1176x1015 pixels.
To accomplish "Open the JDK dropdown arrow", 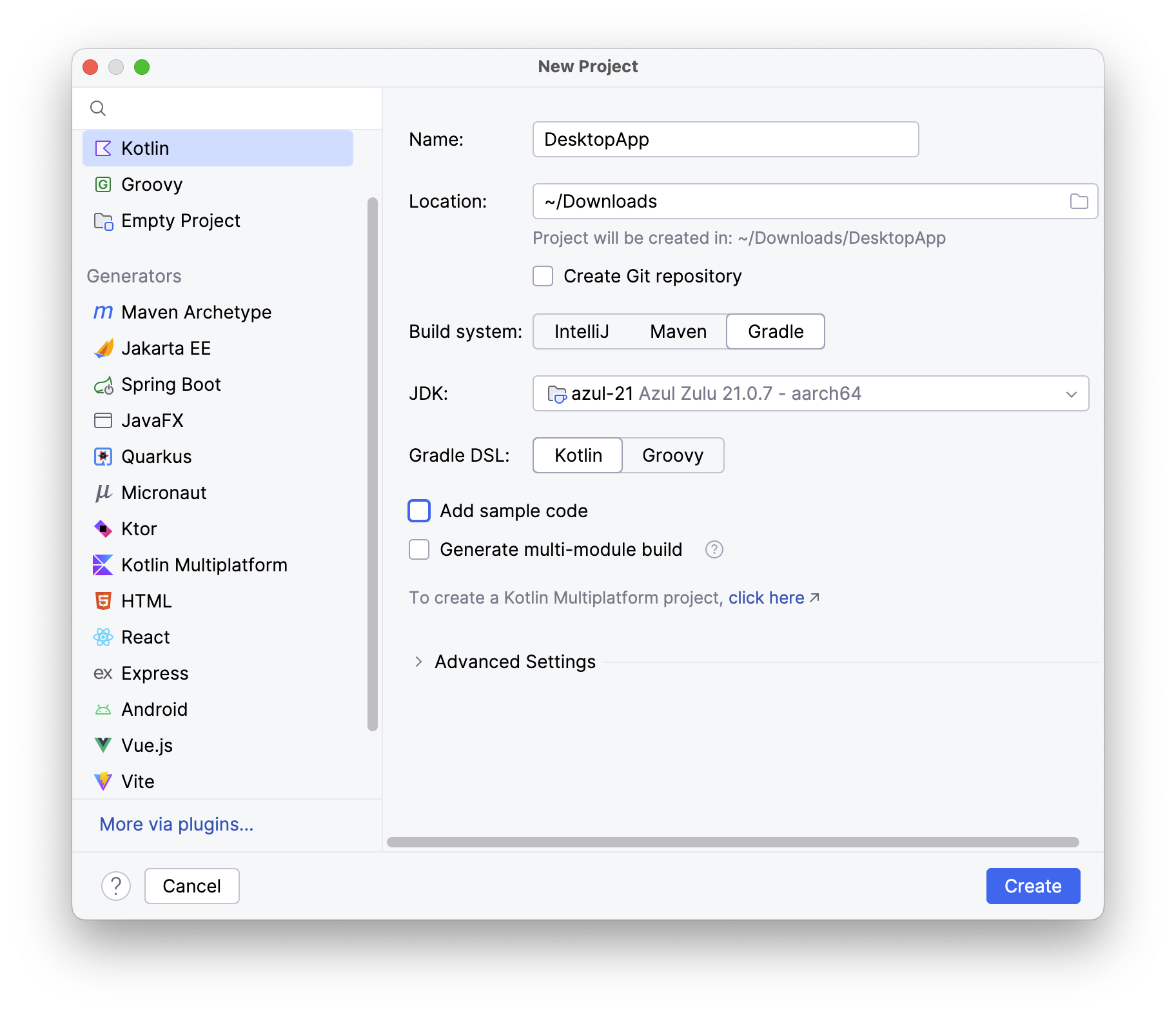I will (1071, 394).
